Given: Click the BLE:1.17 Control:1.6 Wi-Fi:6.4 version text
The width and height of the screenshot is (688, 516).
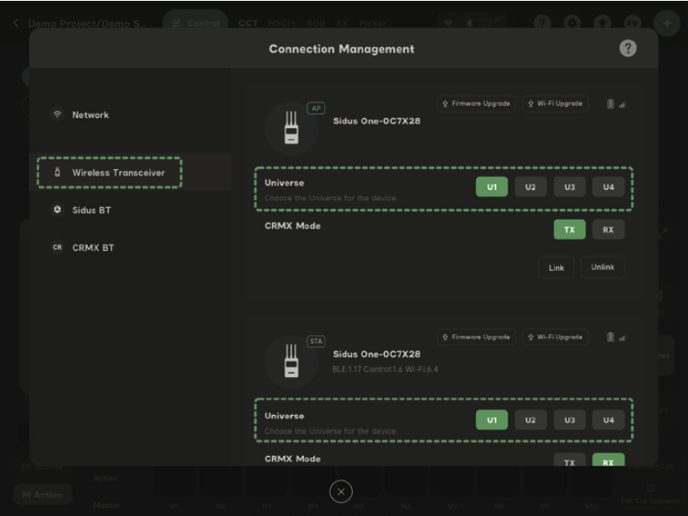Looking at the screenshot, I should [385, 369].
